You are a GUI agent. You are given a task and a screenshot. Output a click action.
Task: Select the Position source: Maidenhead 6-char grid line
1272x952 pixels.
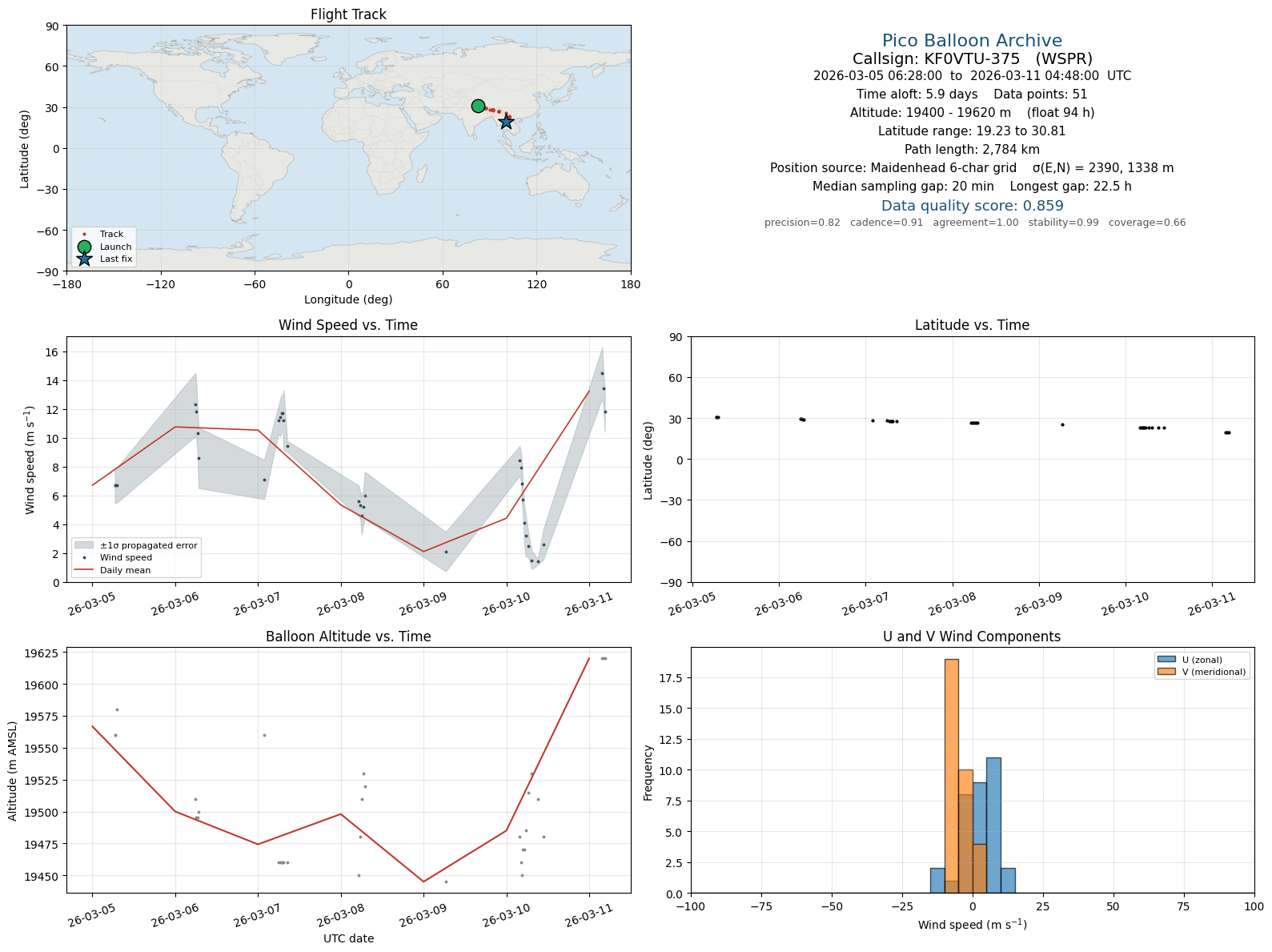tap(972, 168)
